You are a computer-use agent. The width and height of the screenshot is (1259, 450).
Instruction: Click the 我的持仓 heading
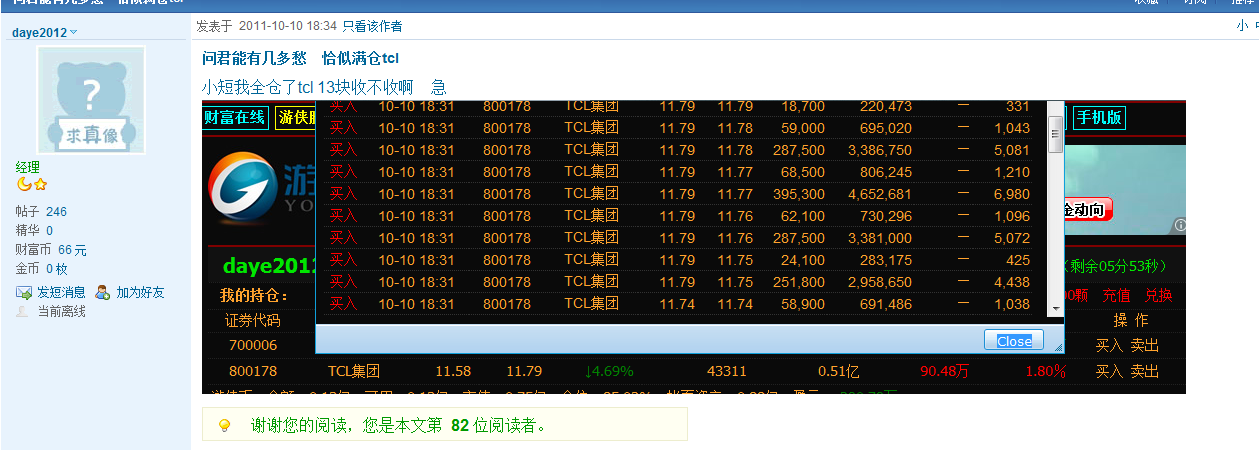254,295
